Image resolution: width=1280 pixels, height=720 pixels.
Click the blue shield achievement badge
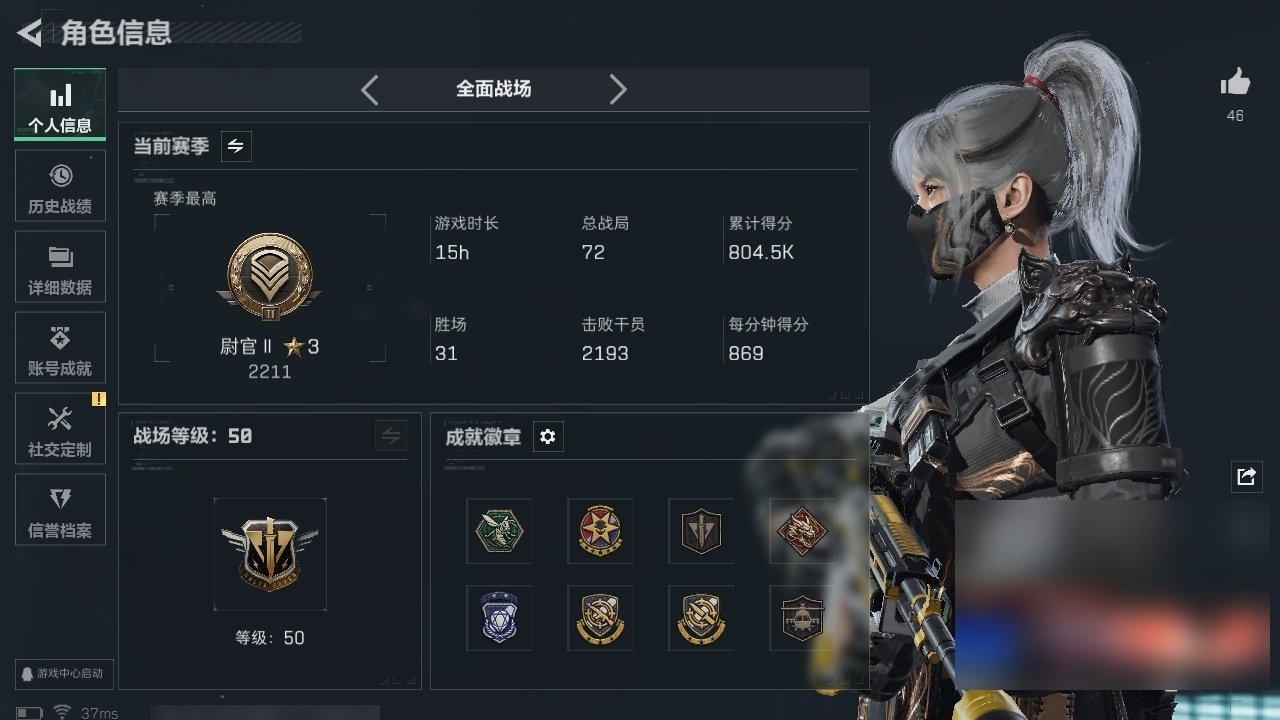coord(499,618)
